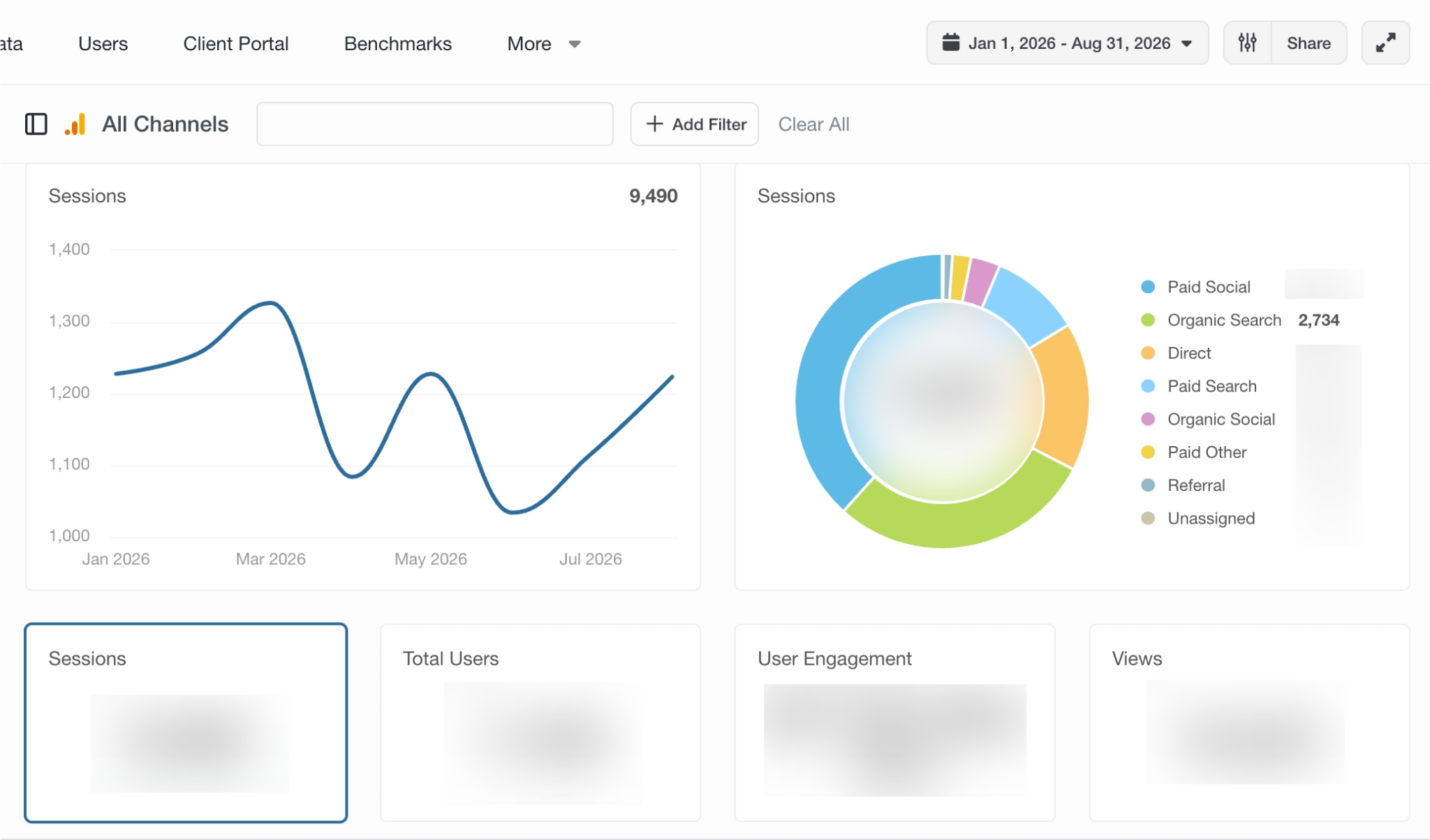Viewport: 1430px width, 840px height.
Task: Click the Jul 2026 axis label
Action: pos(591,559)
